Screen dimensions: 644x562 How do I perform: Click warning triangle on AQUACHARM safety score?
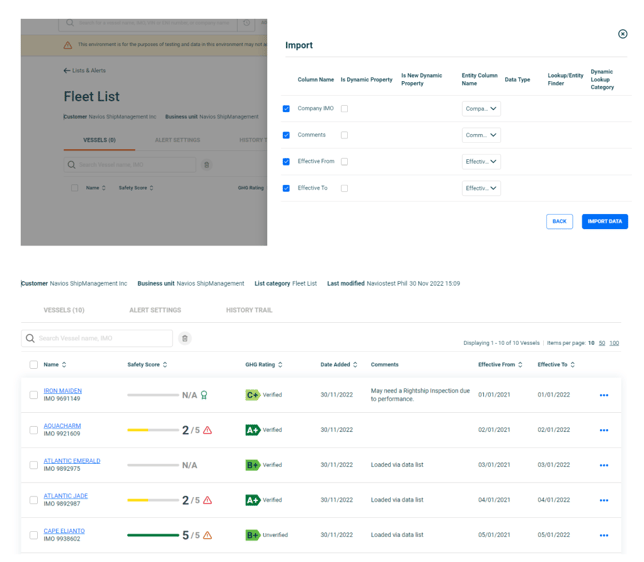(208, 430)
